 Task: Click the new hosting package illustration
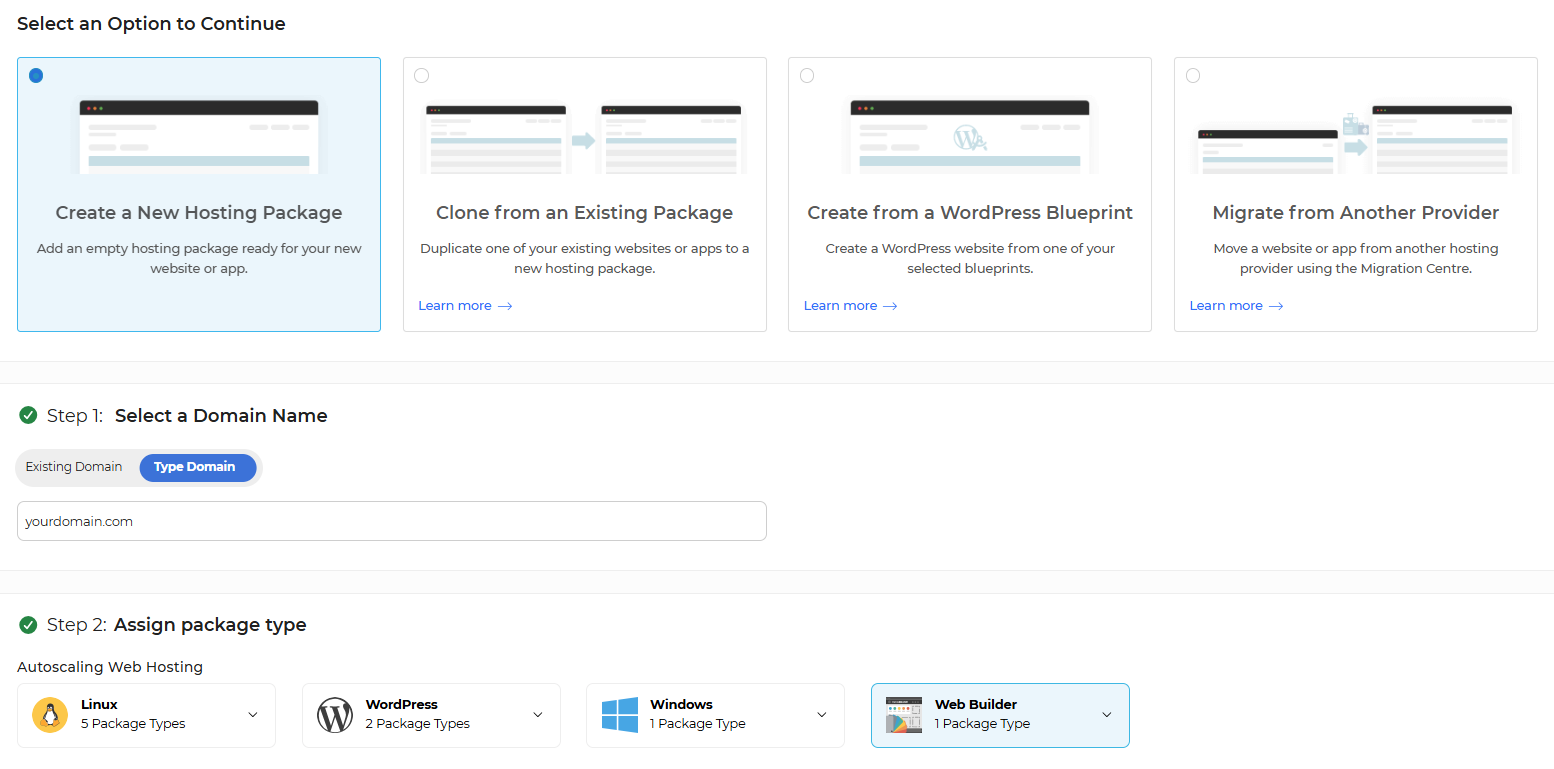pos(199,136)
